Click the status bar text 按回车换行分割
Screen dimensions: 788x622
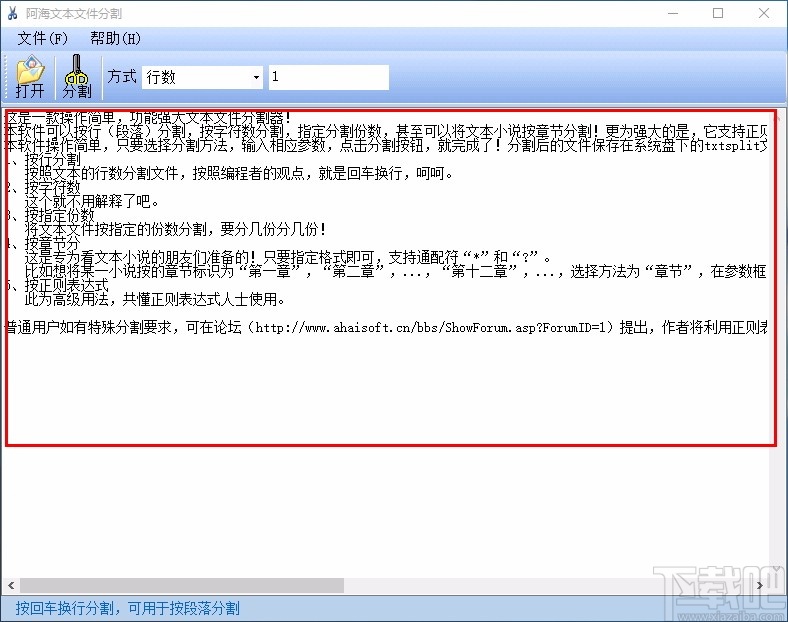[x=128, y=608]
